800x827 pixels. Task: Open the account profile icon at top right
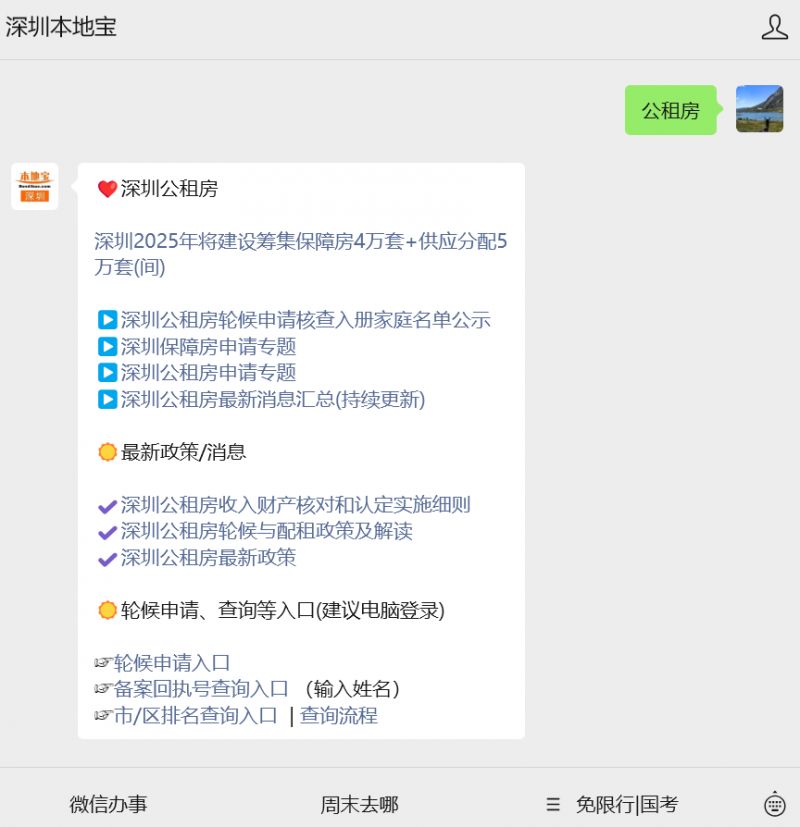point(774,27)
